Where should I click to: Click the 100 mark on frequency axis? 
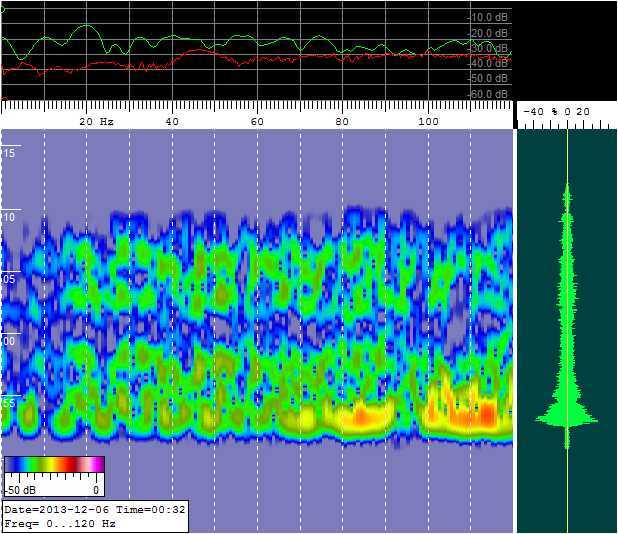[428, 121]
